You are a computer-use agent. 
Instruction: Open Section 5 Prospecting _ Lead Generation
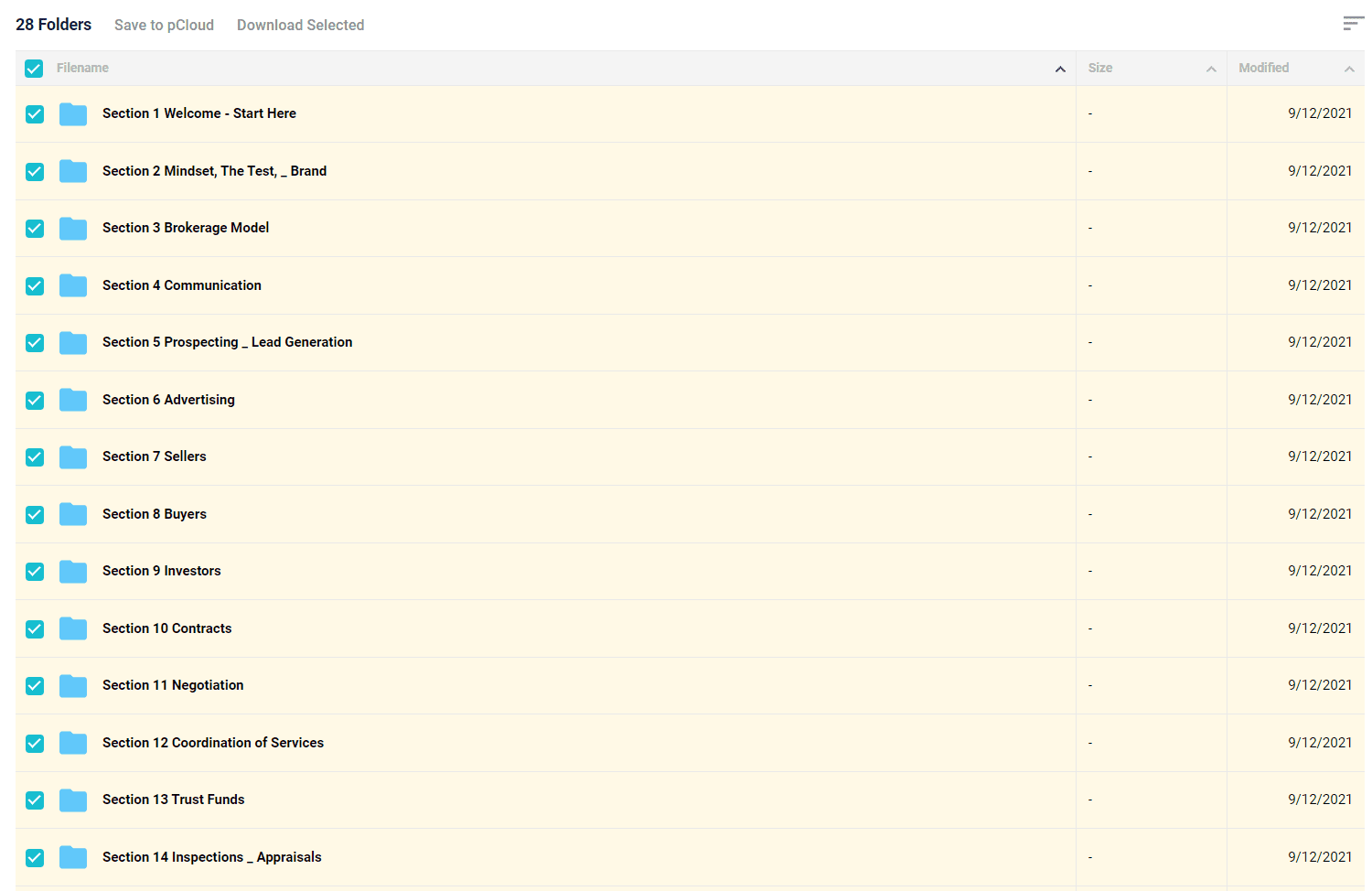pyautogui.click(x=227, y=342)
